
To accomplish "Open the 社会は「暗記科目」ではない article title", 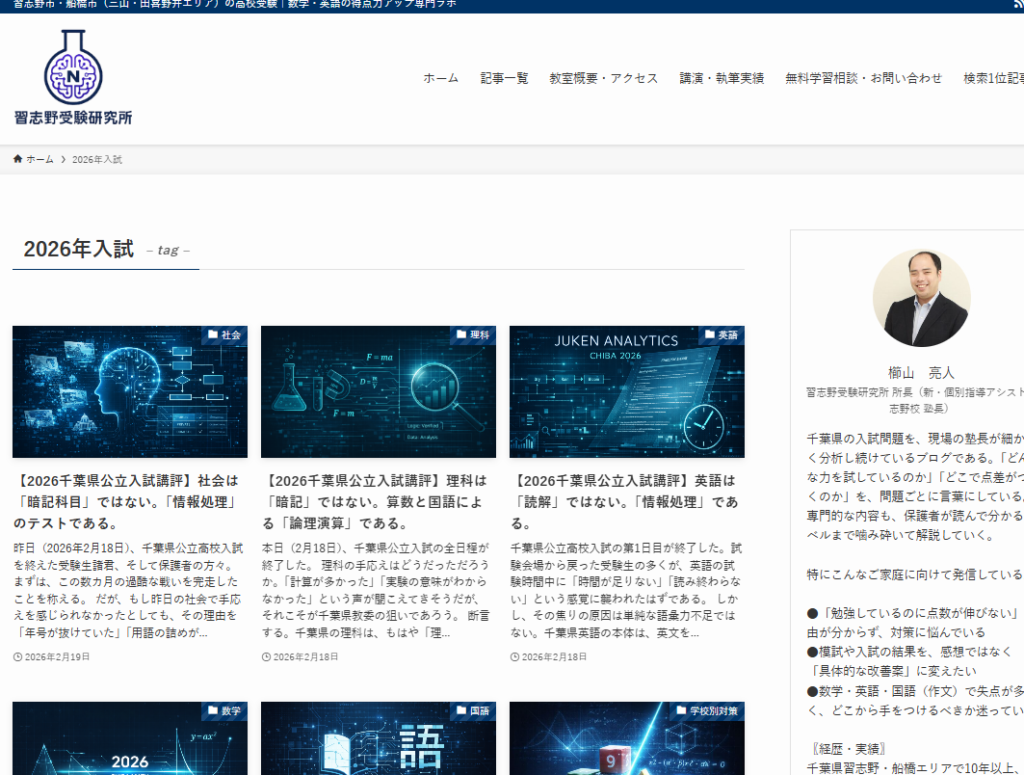I will (x=125, y=502).
